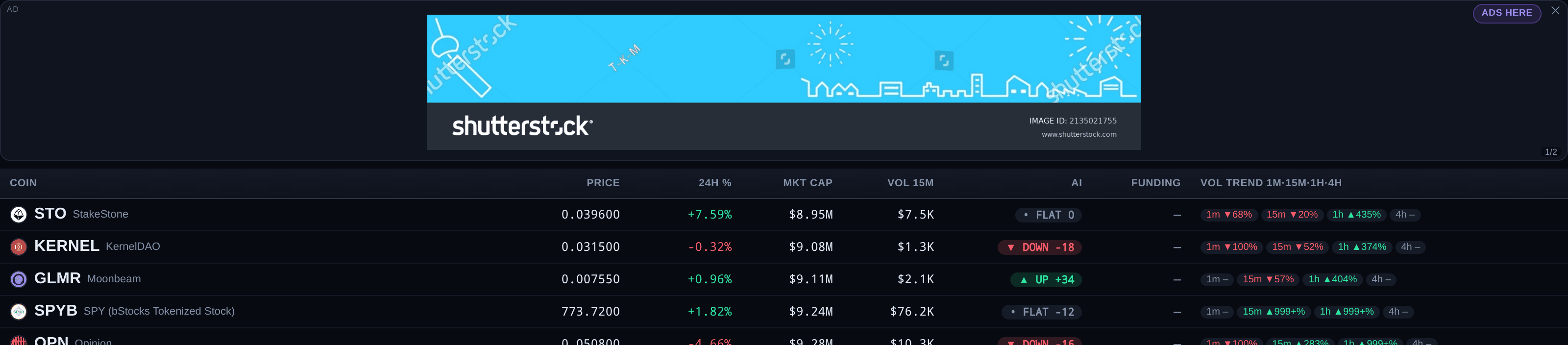Click GLMR's 15m ▼57% volume chip
Image resolution: width=1568 pixels, height=345 pixels.
(x=1268, y=279)
